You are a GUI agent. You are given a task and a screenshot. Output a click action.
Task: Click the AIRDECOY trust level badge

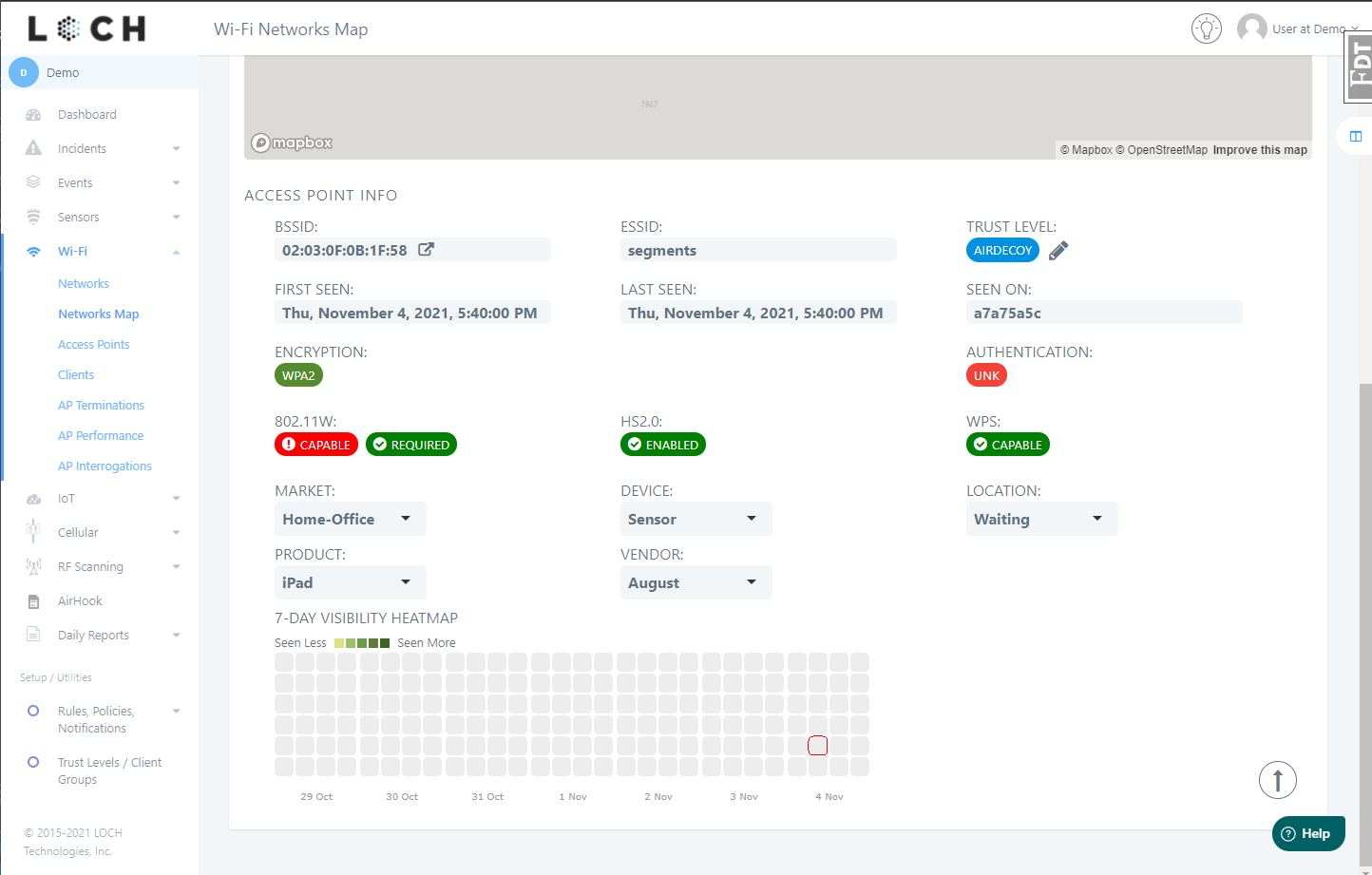click(1002, 250)
